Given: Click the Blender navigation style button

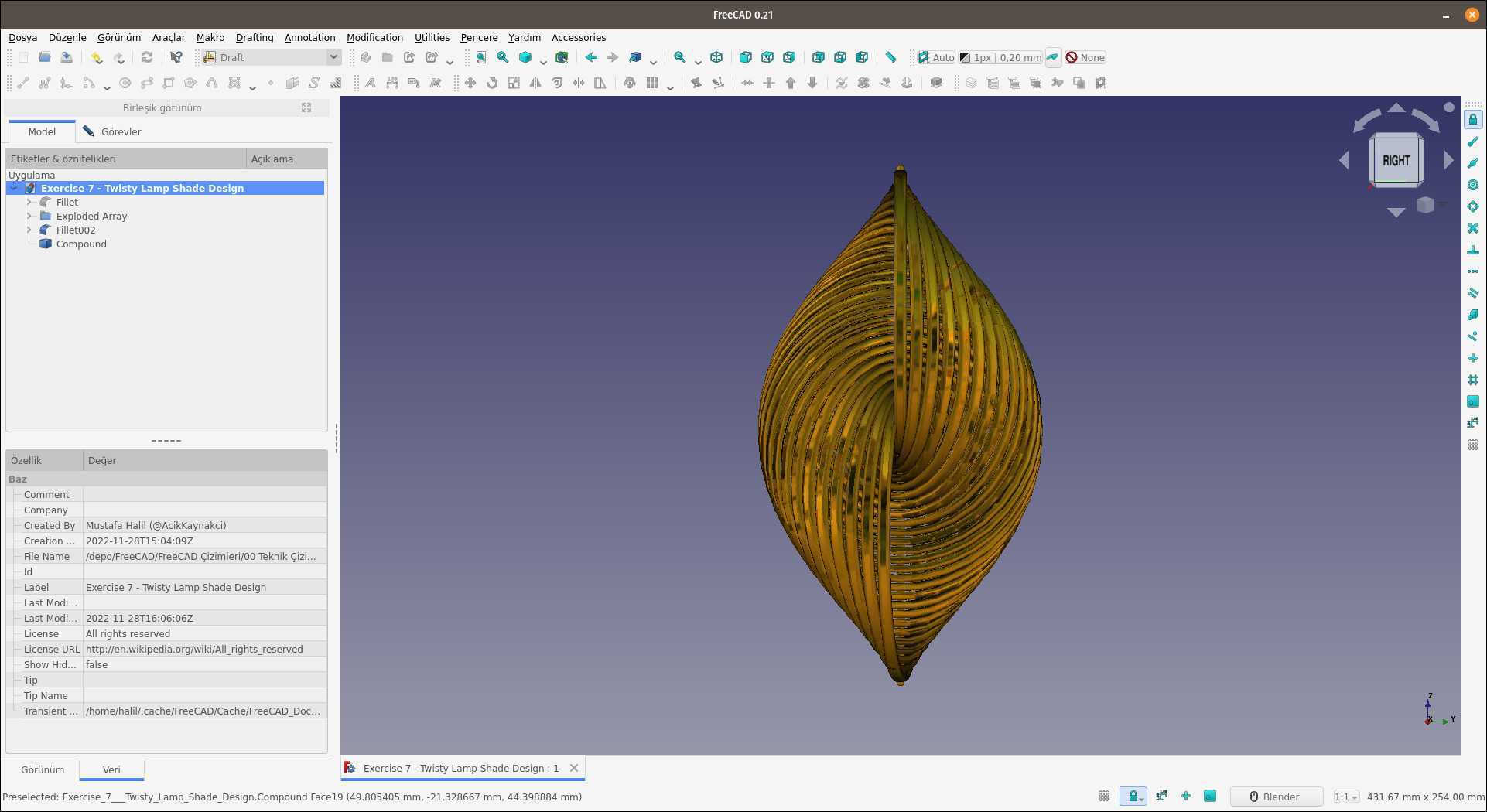Looking at the screenshot, I should click(1275, 797).
